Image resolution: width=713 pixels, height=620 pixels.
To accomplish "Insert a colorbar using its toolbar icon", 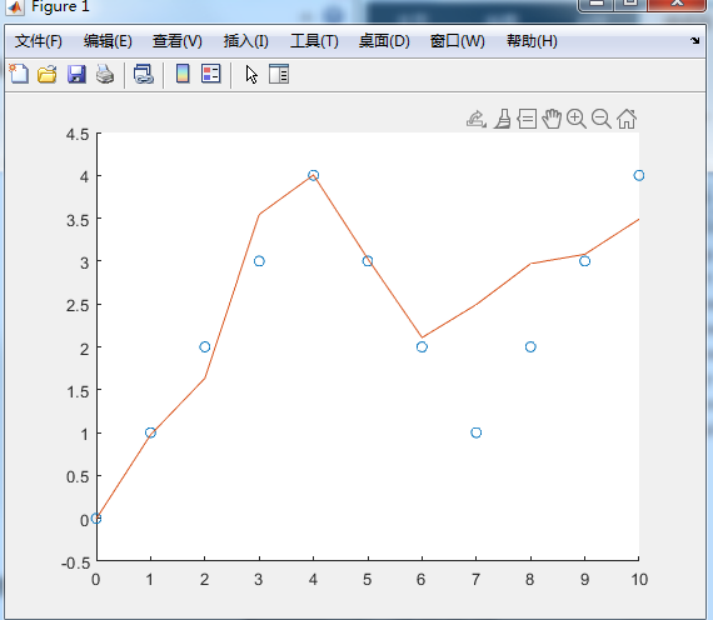I will 183,74.
